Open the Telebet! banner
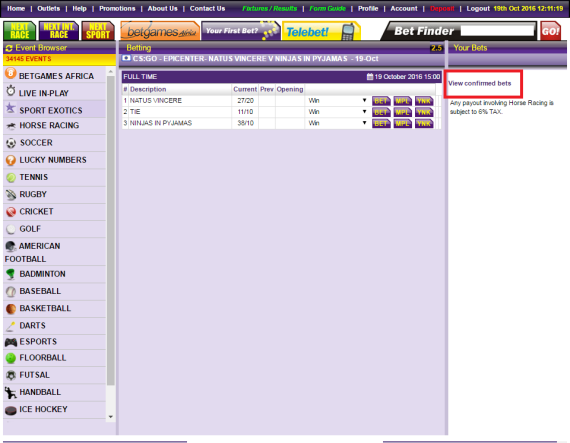Image resolution: width=570 pixels, height=443 pixels. [321, 31]
